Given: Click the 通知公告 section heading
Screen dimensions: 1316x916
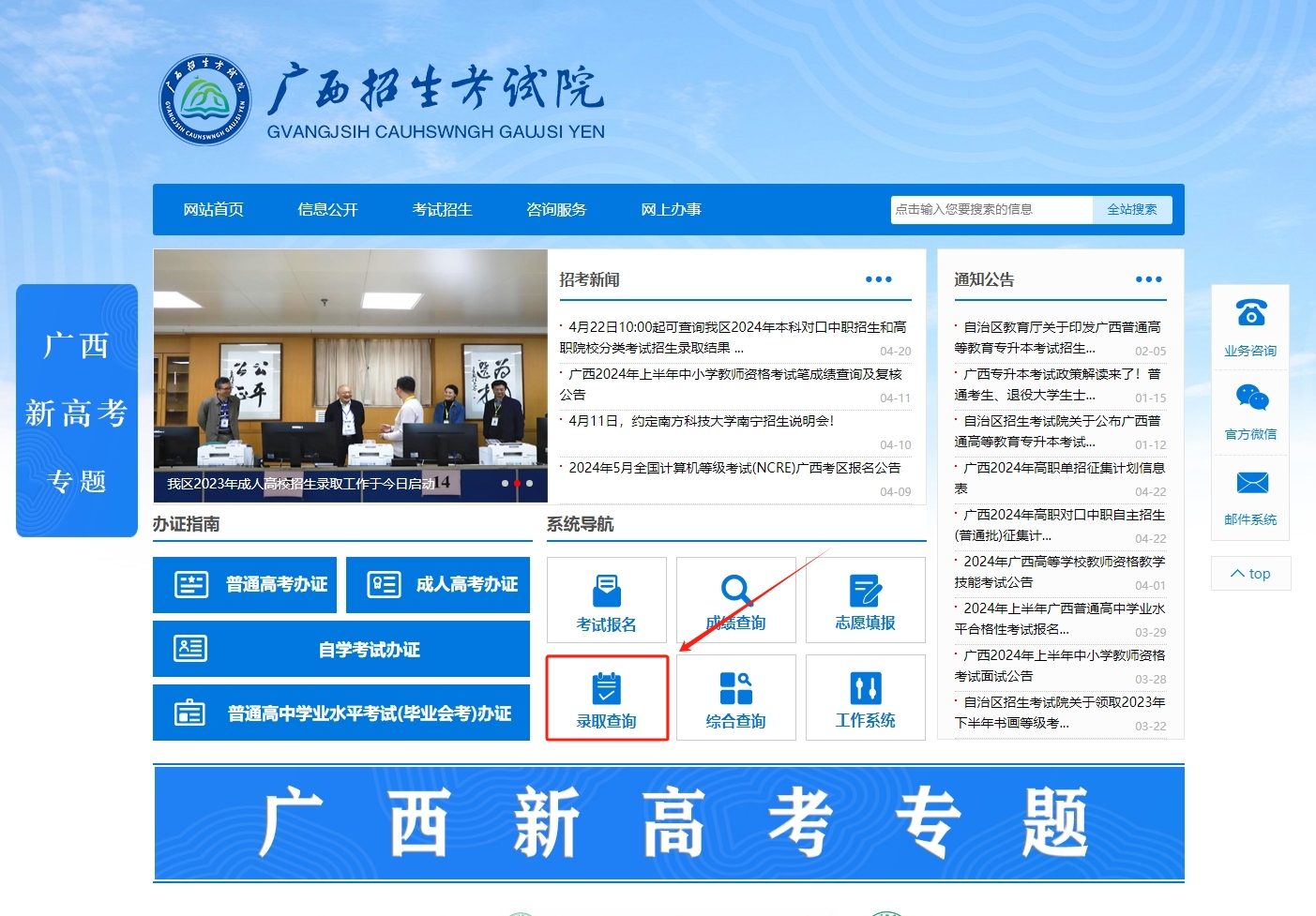Looking at the screenshot, I should point(984,279).
